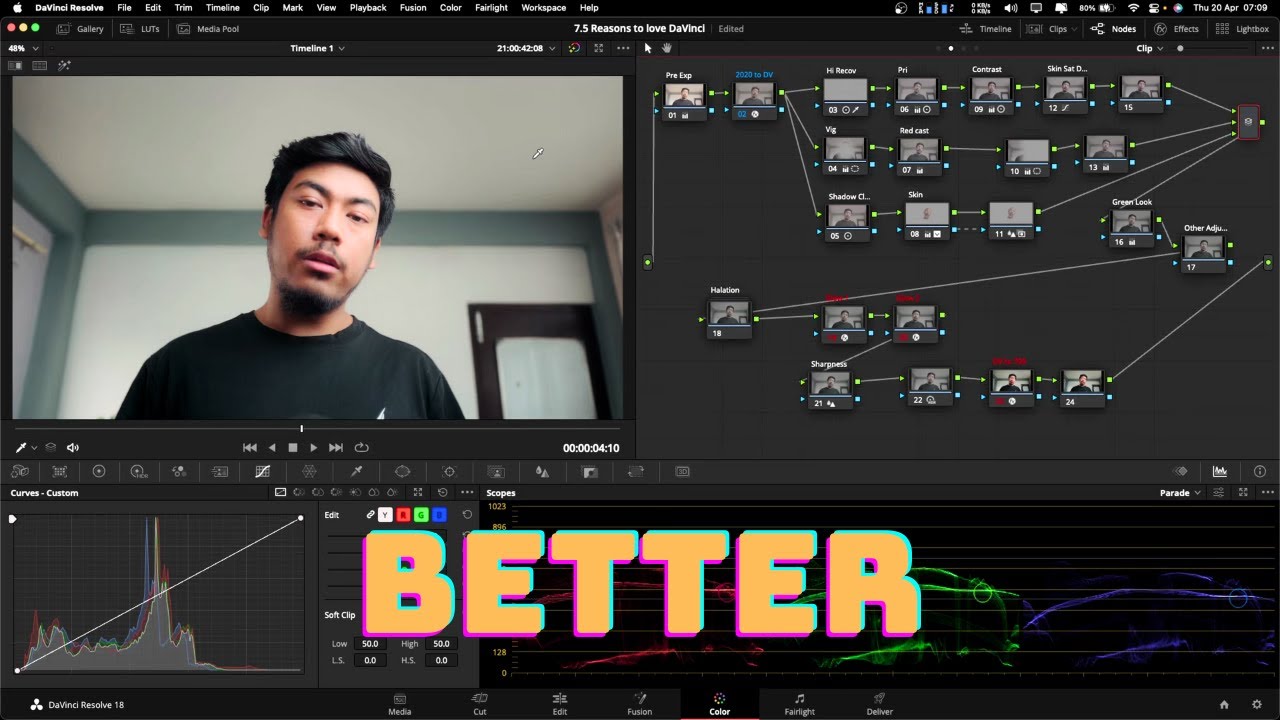This screenshot has width=1280, height=720.
Task: Switch to the Deliver page
Action: (880, 704)
